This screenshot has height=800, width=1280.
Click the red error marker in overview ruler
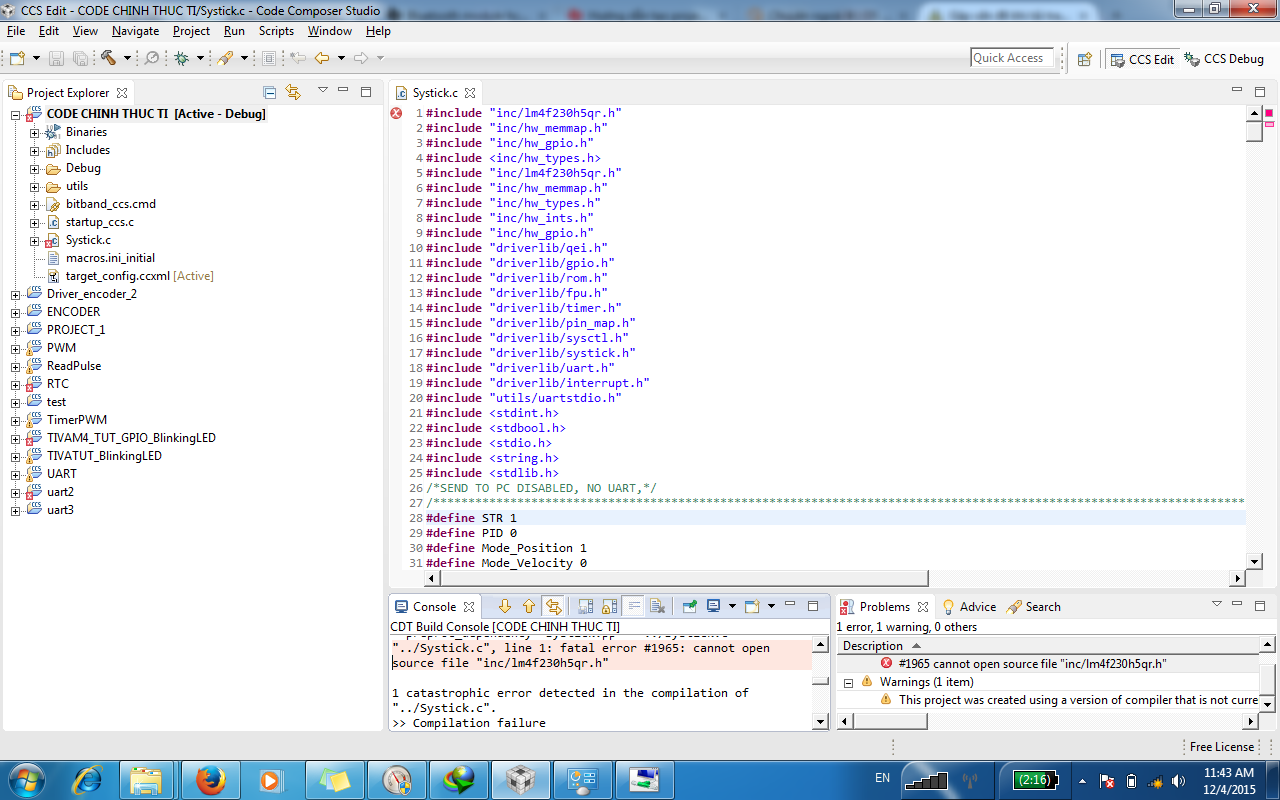pos(1269,112)
